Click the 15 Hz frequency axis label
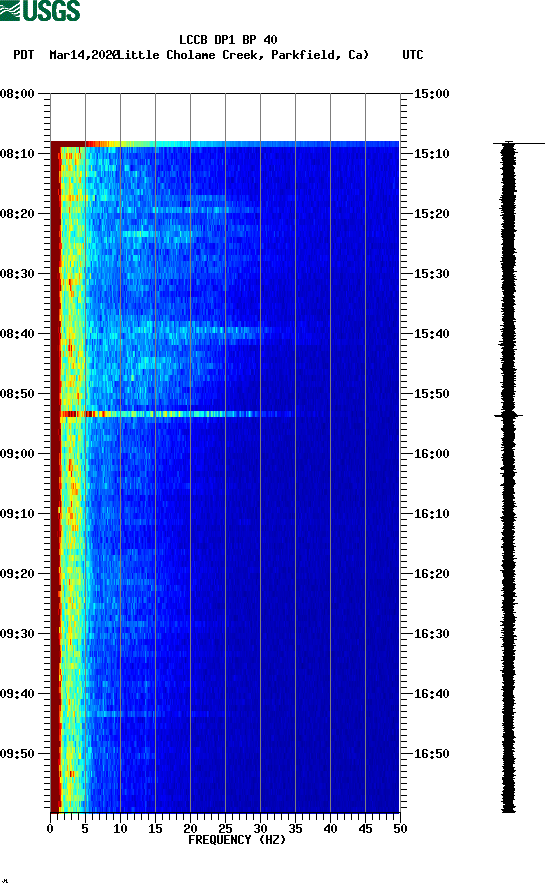 pos(155,829)
